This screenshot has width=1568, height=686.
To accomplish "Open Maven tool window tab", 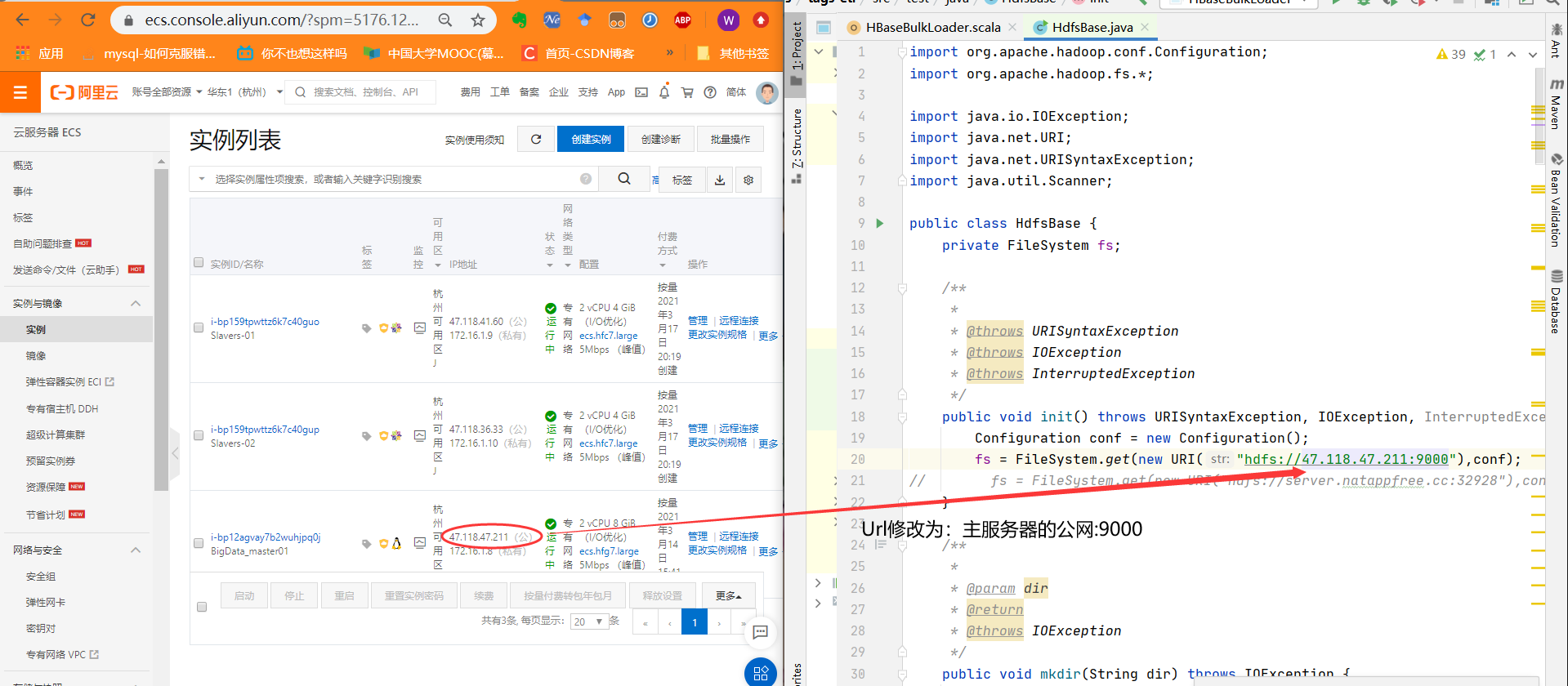I will coord(1556,105).
